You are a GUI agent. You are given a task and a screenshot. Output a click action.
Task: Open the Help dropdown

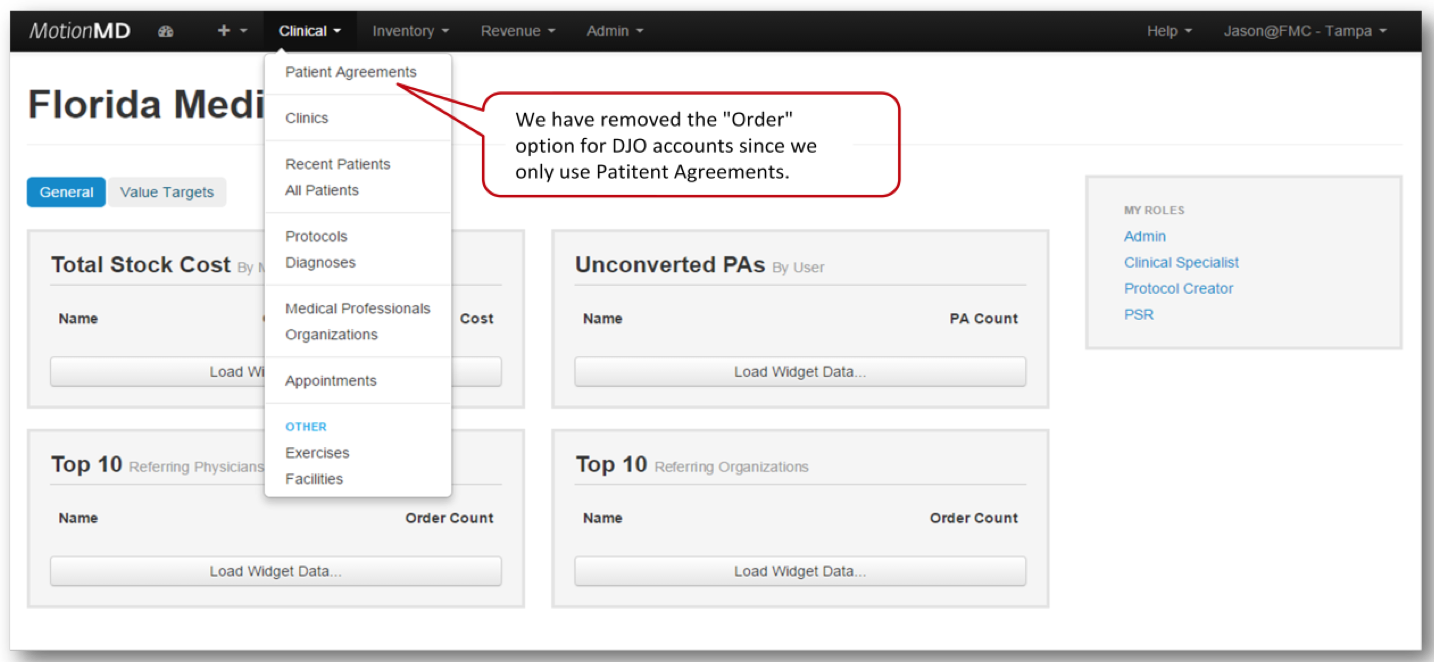tap(1169, 31)
